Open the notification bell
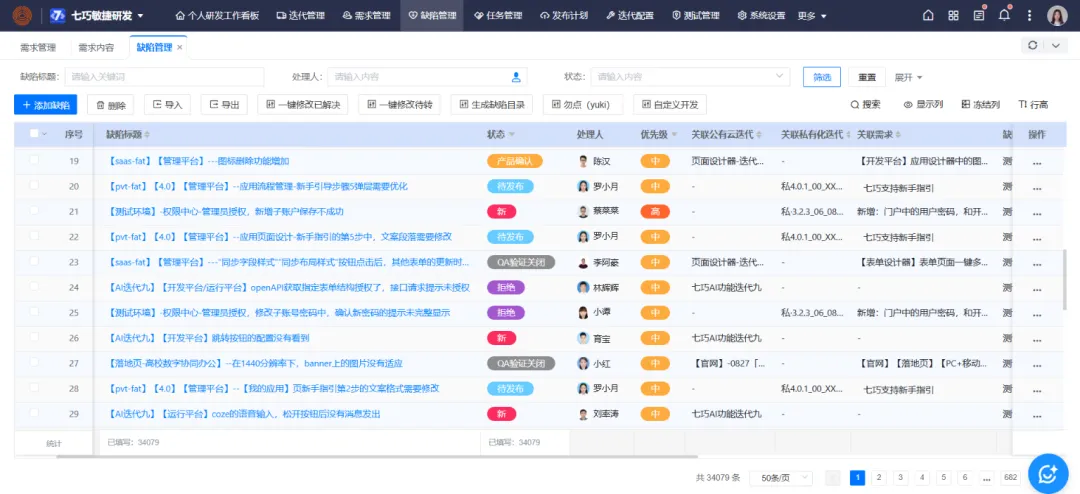Viewport: 1080px width, 494px height. point(1004,16)
